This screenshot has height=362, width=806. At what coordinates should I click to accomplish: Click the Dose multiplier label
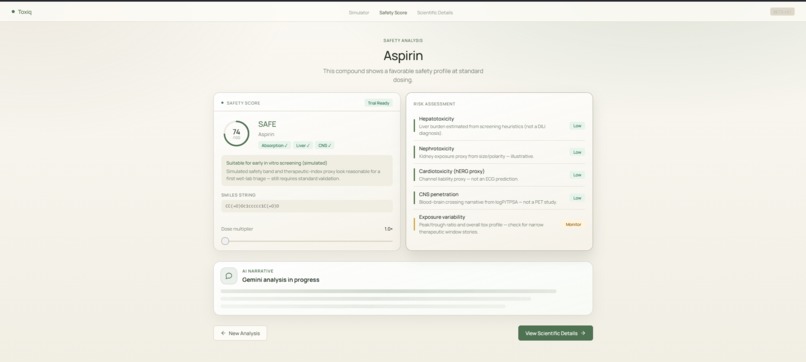pos(237,229)
